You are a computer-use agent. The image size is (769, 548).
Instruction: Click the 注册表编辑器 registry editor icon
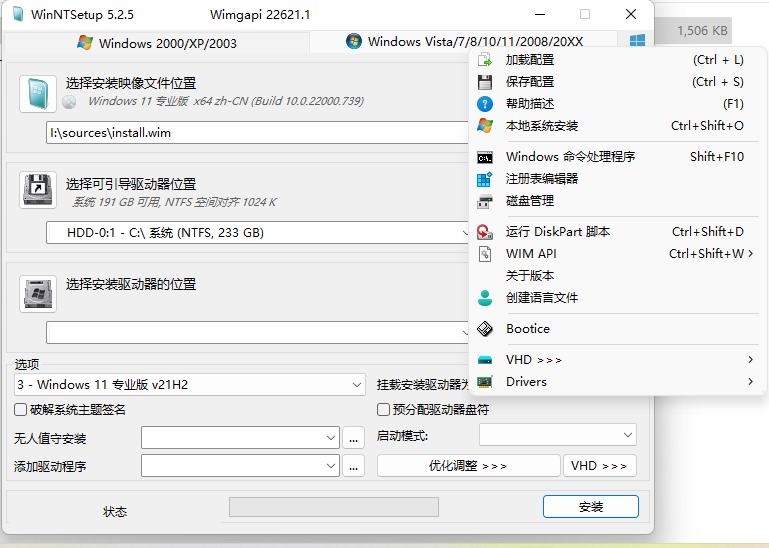485,179
